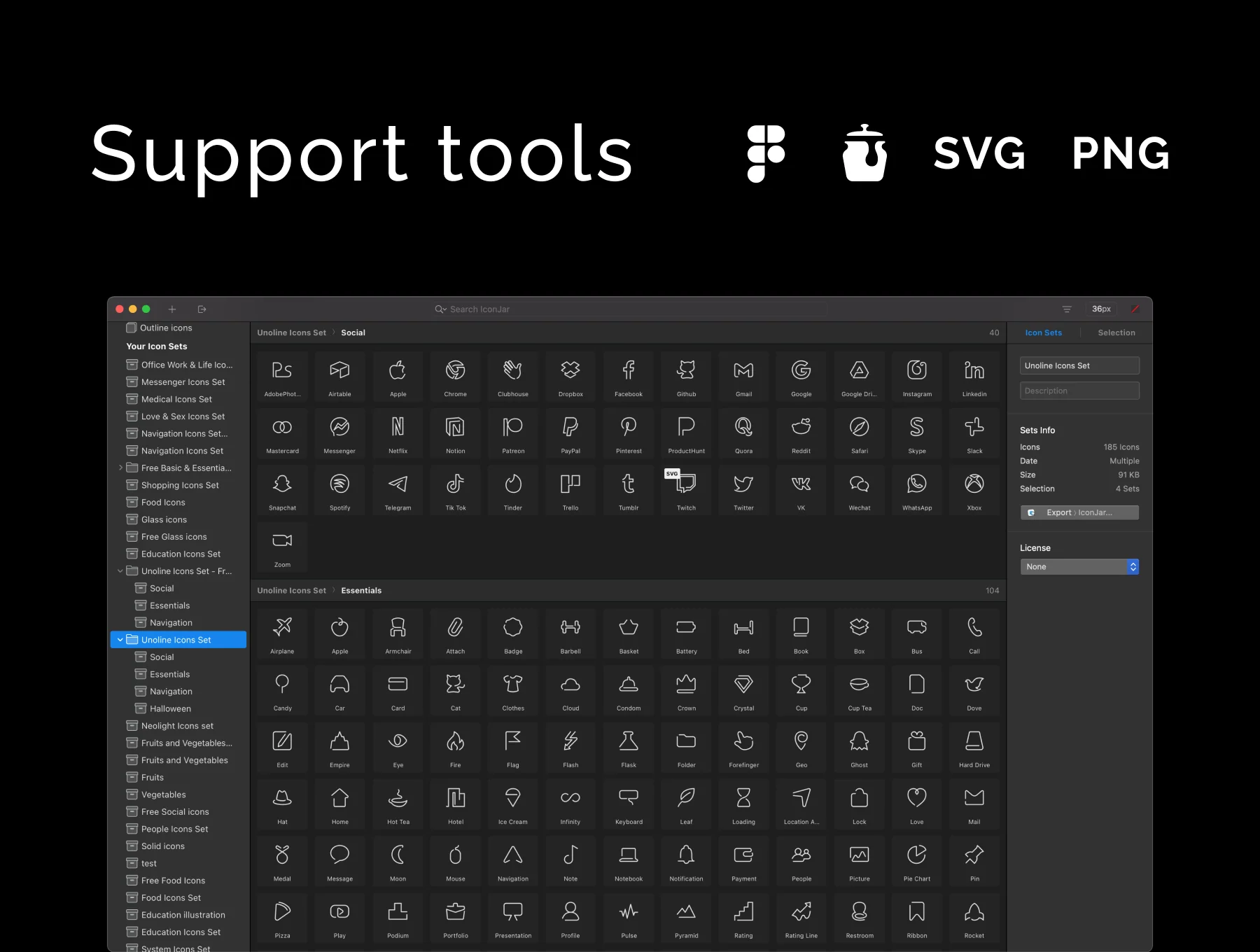Select the Dropbox icon
1260x952 pixels.
pyautogui.click(x=570, y=376)
